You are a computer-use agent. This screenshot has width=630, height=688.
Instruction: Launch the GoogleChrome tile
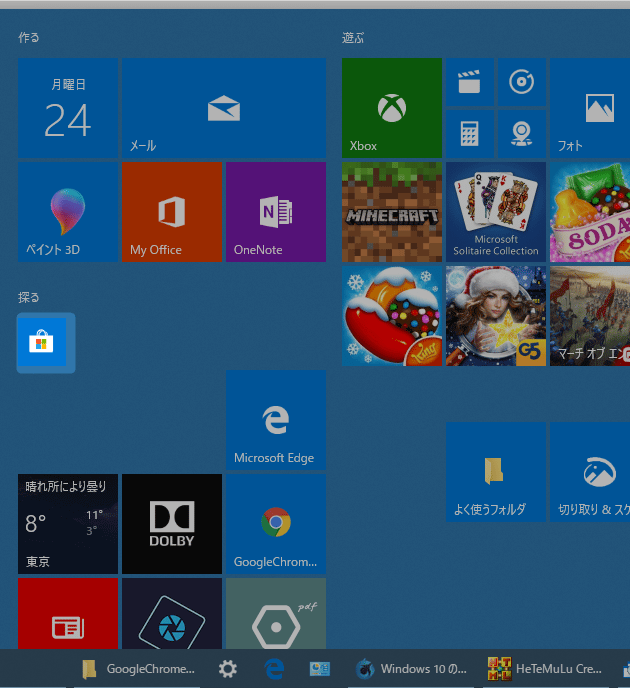(x=276, y=524)
